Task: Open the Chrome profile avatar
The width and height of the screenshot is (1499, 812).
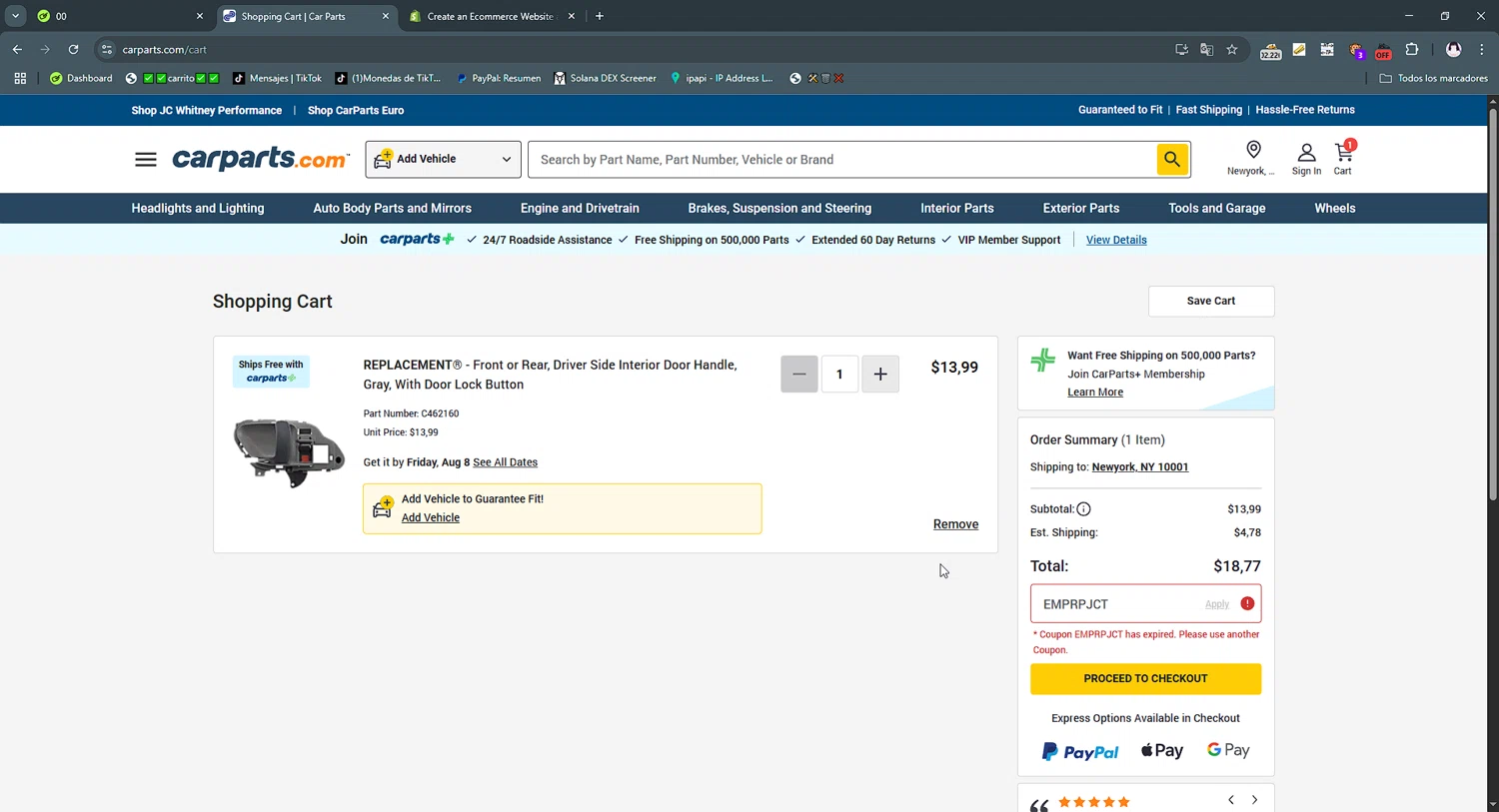Action: (x=1454, y=49)
